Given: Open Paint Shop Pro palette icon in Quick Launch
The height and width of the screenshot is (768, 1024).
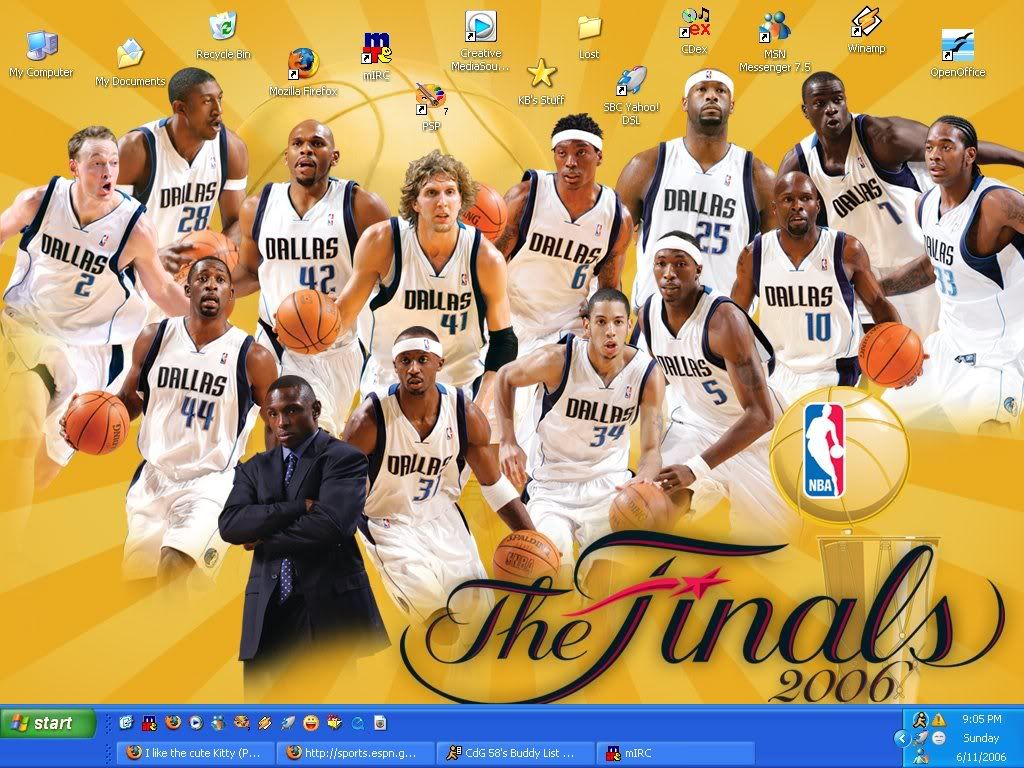Looking at the screenshot, I should [x=242, y=722].
